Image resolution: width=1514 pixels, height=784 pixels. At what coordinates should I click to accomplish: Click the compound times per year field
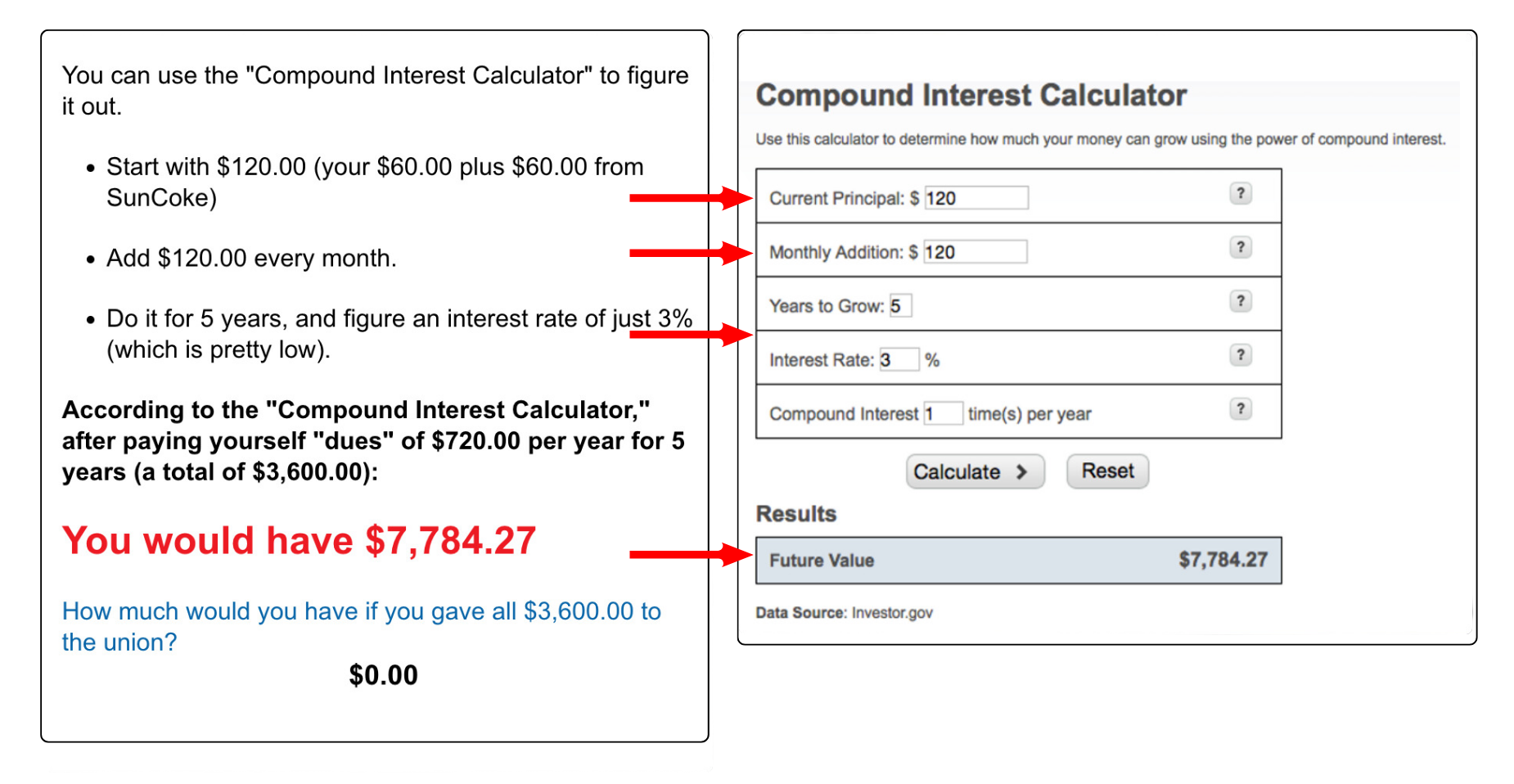tap(943, 414)
